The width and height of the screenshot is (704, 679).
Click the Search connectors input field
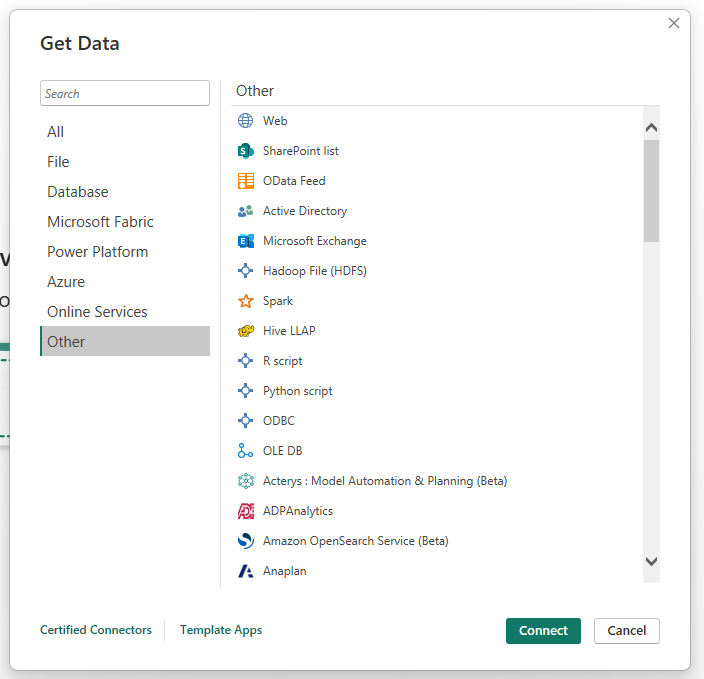click(125, 93)
